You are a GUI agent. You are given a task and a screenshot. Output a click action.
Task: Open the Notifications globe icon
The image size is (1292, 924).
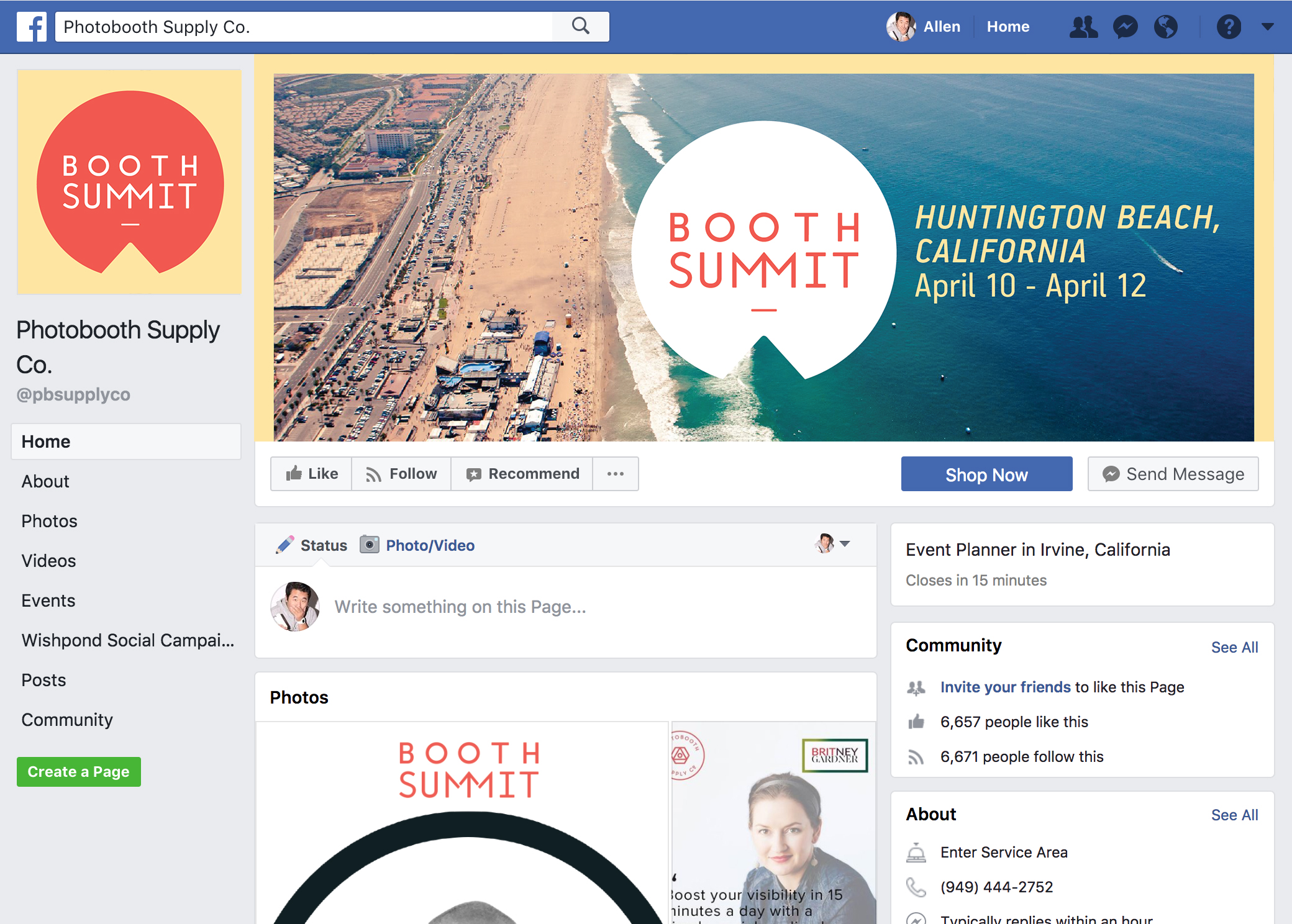click(1166, 27)
